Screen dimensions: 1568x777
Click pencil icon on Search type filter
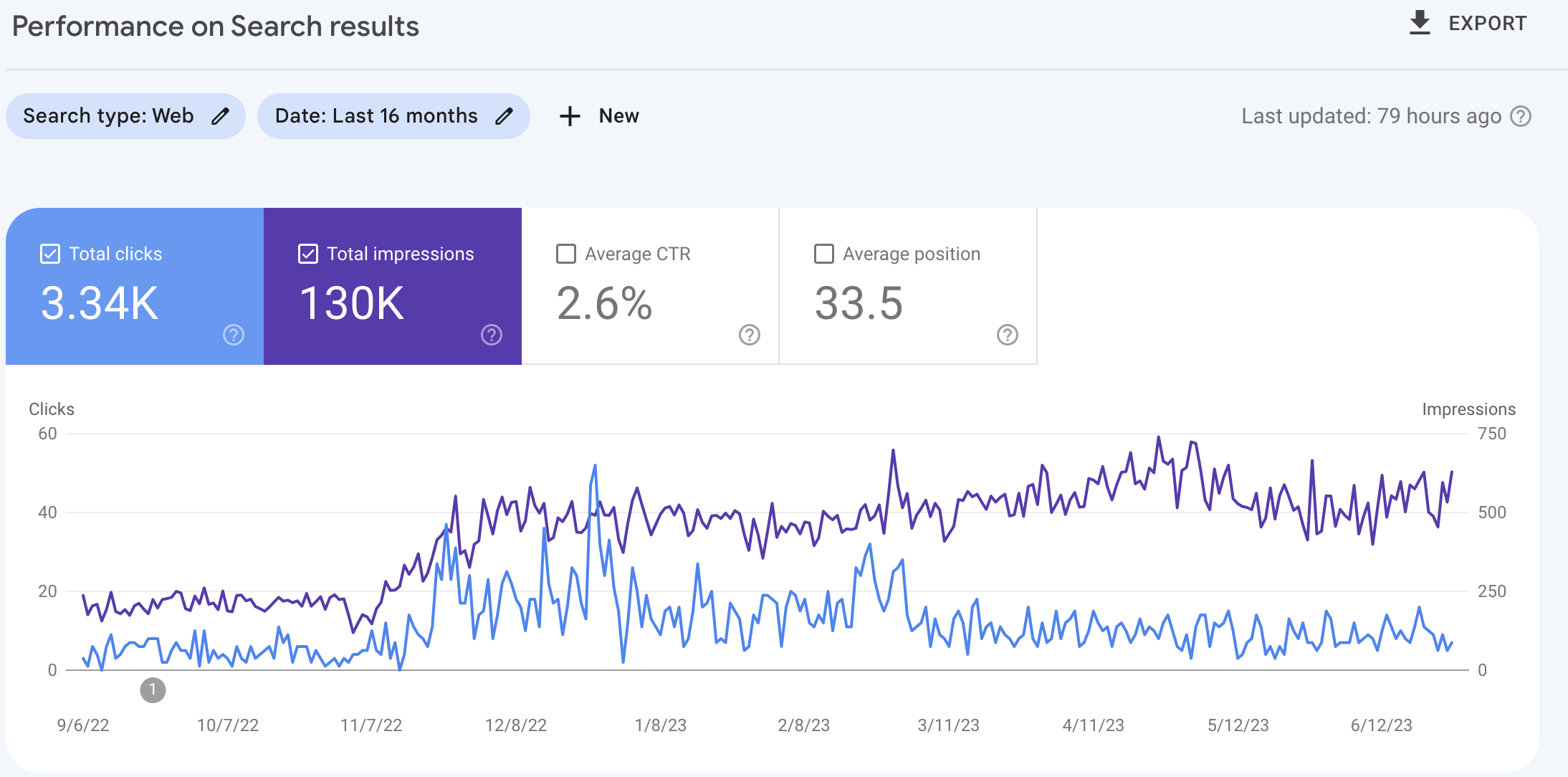coord(221,116)
